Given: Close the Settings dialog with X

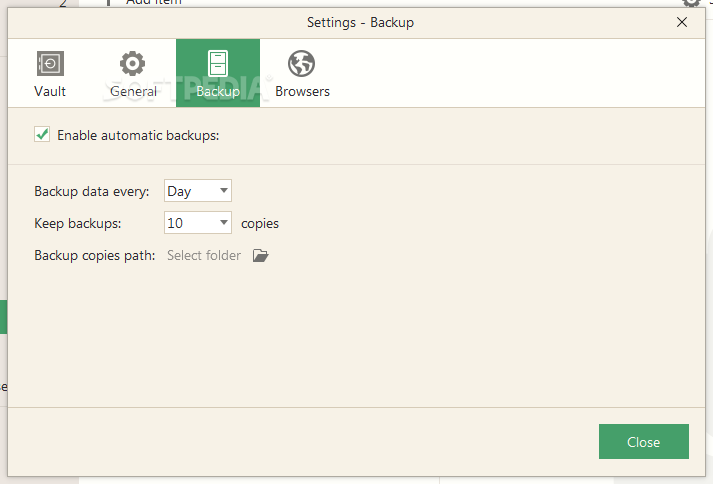Looking at the screenshot, I should click(x=681, y=22).
